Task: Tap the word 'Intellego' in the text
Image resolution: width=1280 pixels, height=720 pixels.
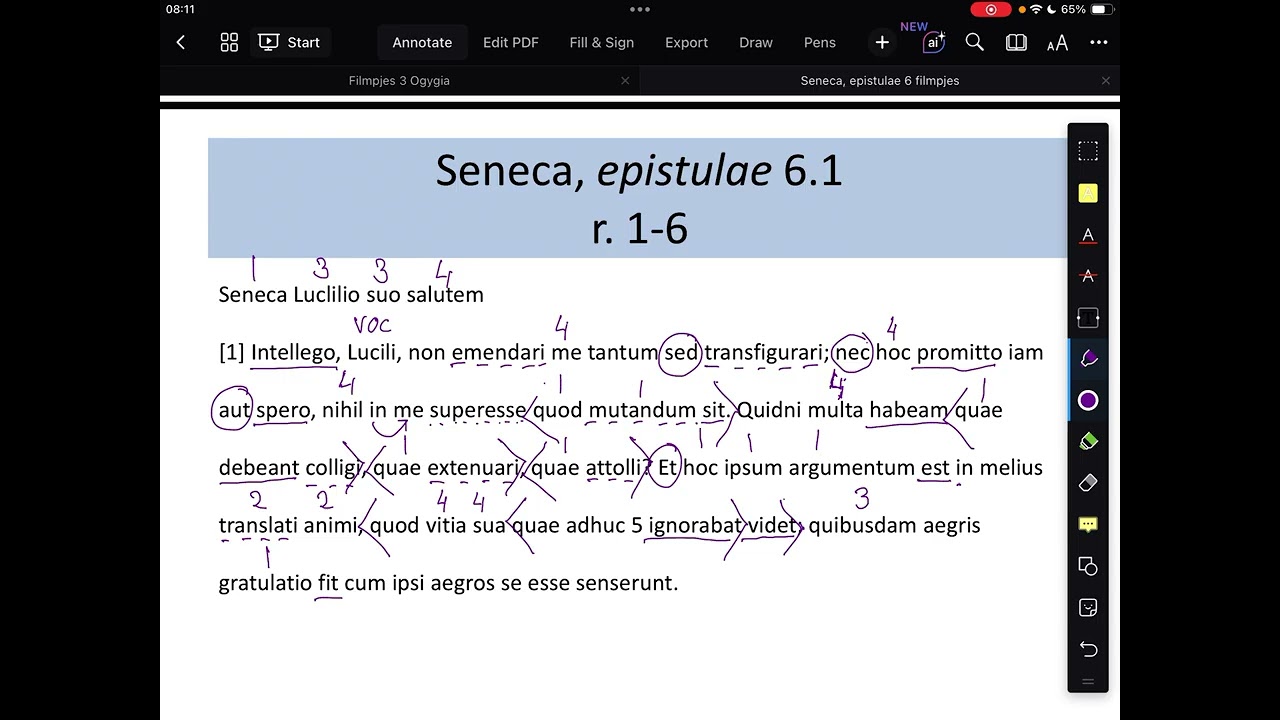Action: tap(293, 352)
